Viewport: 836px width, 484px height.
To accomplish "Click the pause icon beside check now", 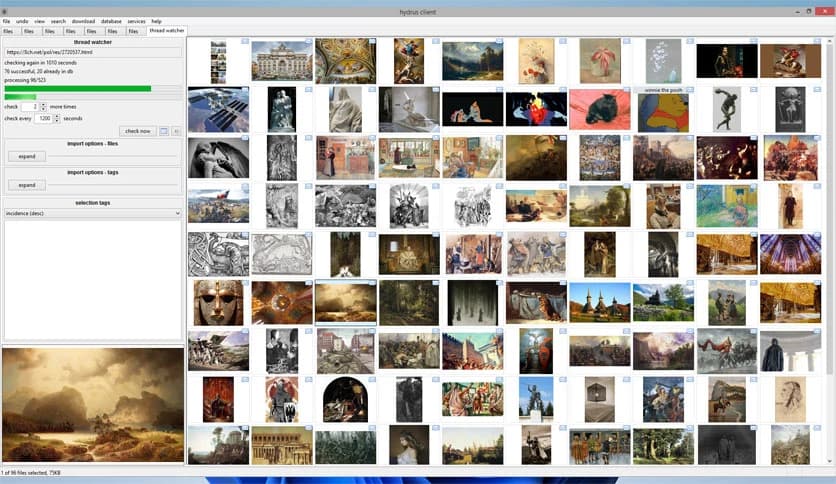I will 176,131.
